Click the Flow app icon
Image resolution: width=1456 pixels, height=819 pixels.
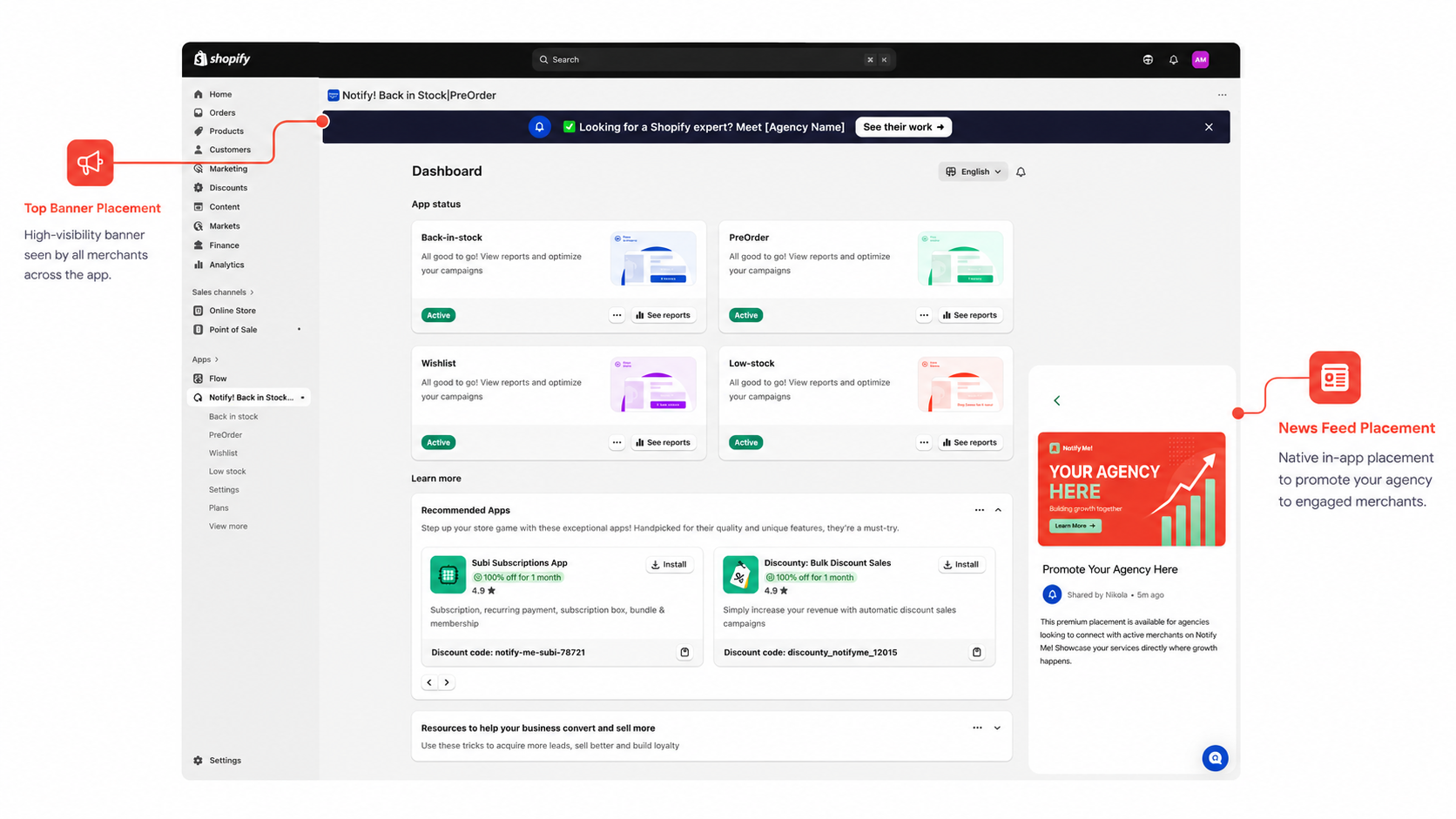pos(199,379)
